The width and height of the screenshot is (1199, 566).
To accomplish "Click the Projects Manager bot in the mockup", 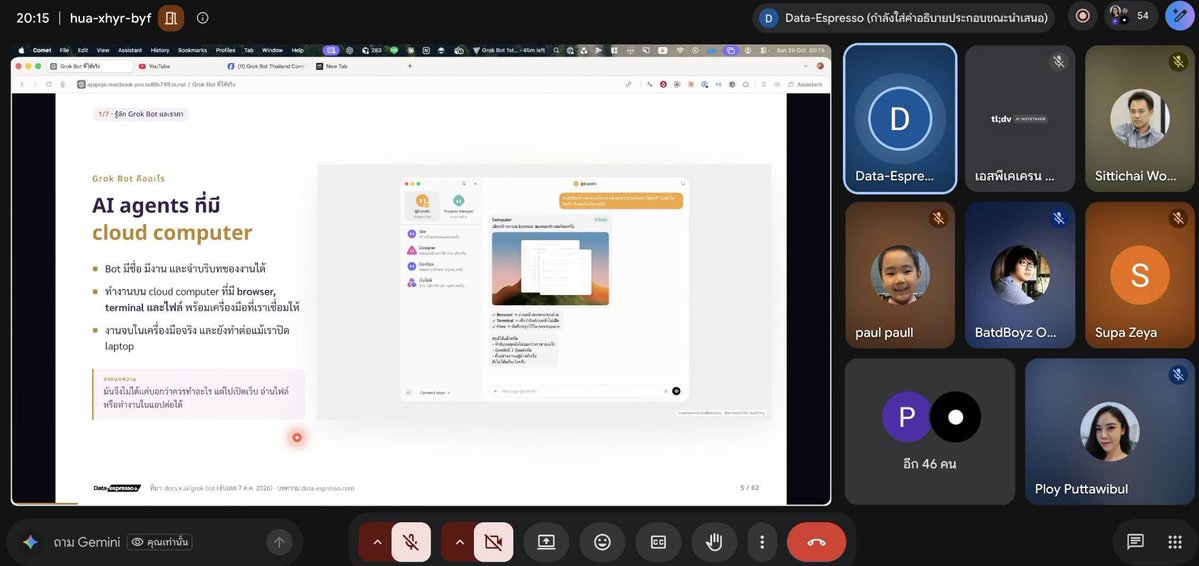I will [458, 204].
